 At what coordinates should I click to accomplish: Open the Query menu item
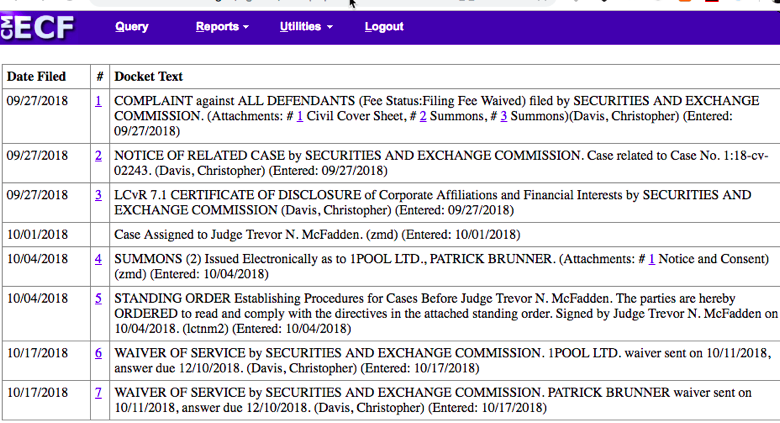click(x=131, y=27)
